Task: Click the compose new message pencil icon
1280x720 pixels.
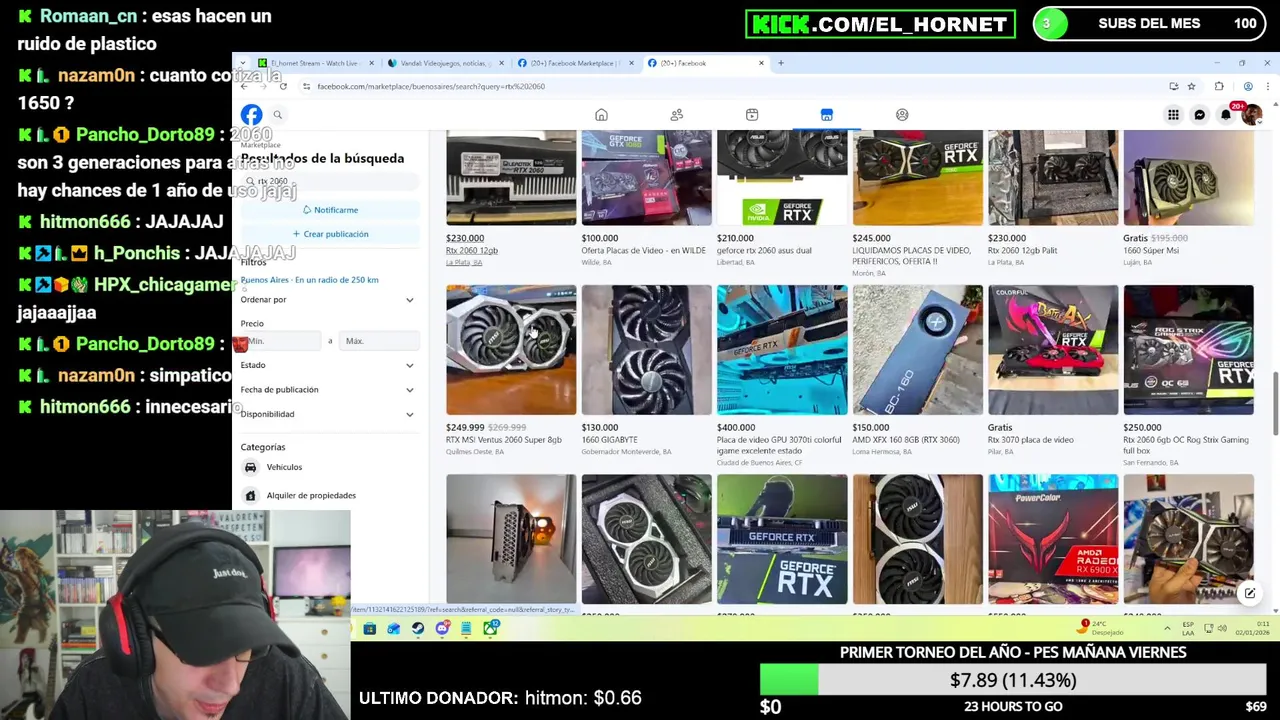Action: (1250, 593)
